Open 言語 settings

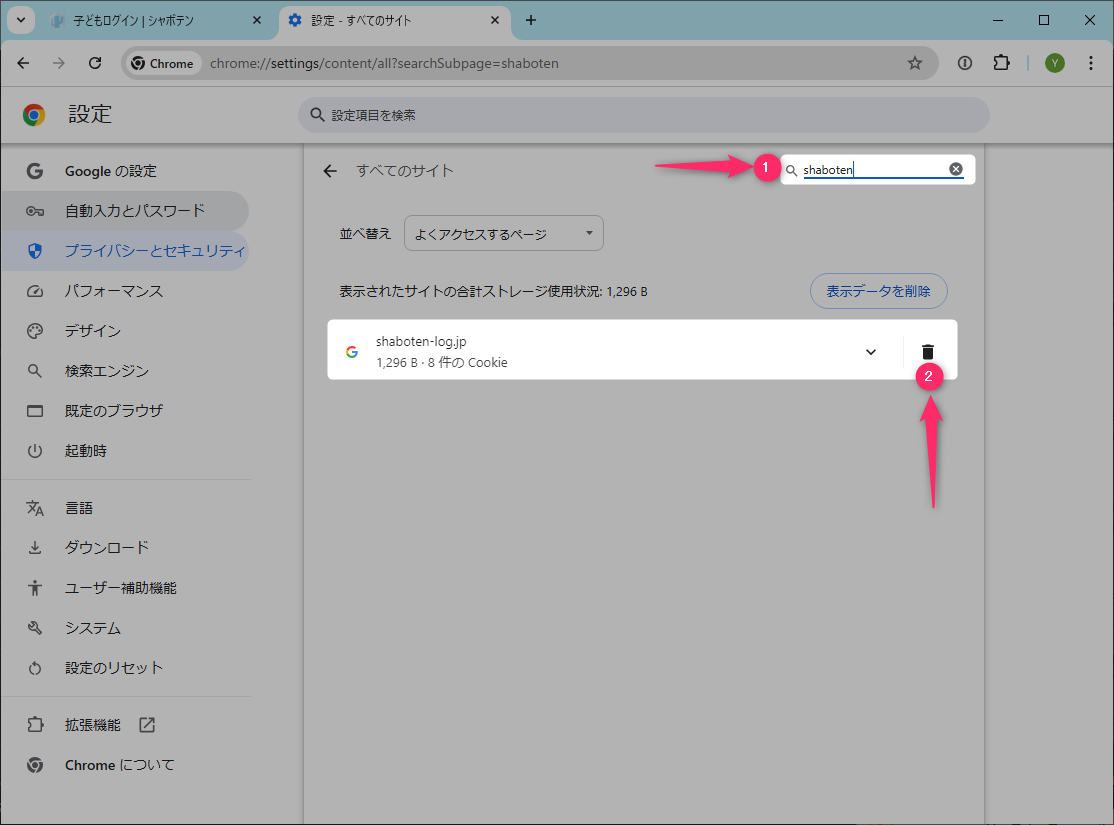pos(78,508)
